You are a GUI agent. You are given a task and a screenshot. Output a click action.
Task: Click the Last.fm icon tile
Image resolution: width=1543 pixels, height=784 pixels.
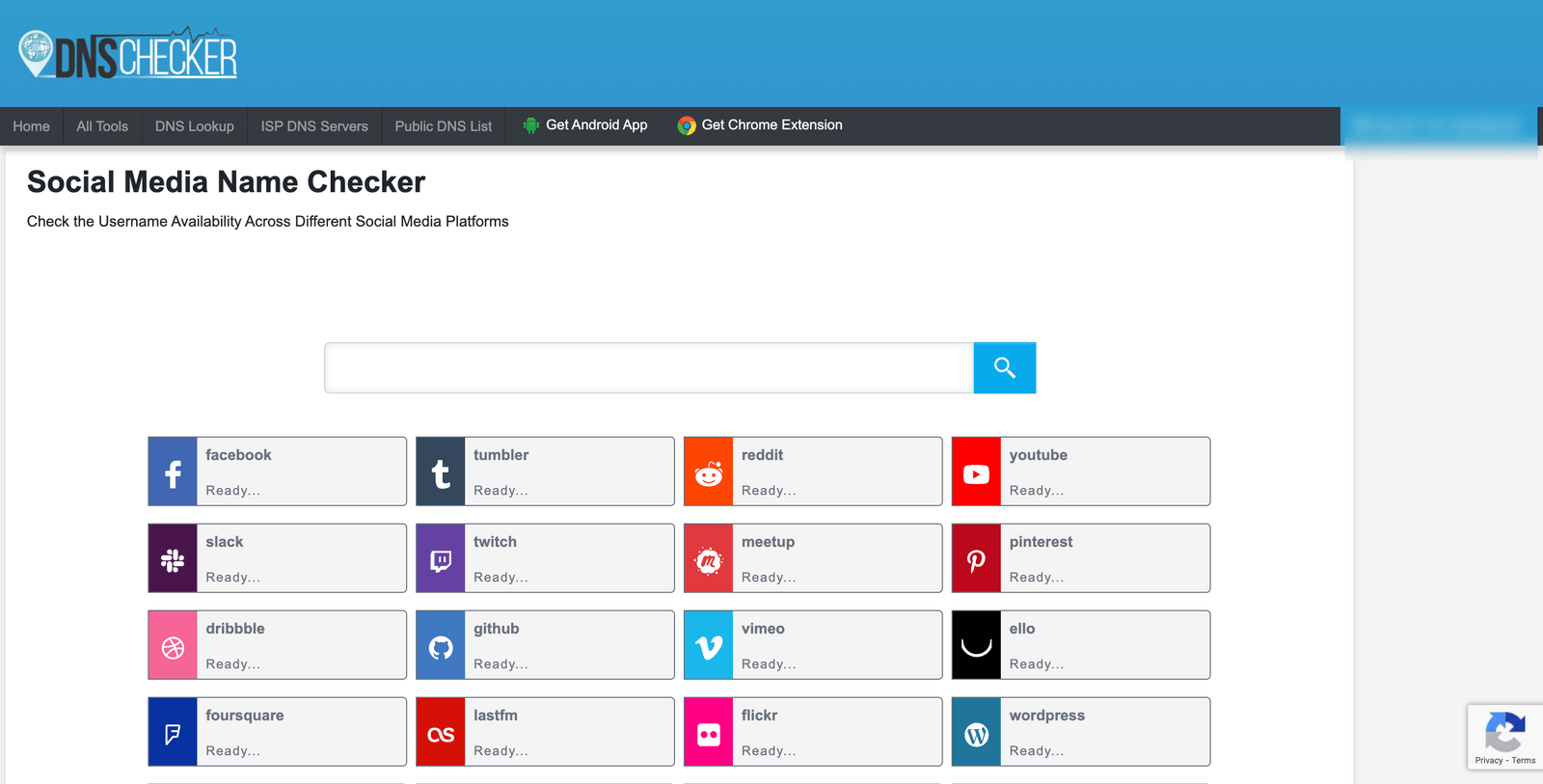point(441,732)
